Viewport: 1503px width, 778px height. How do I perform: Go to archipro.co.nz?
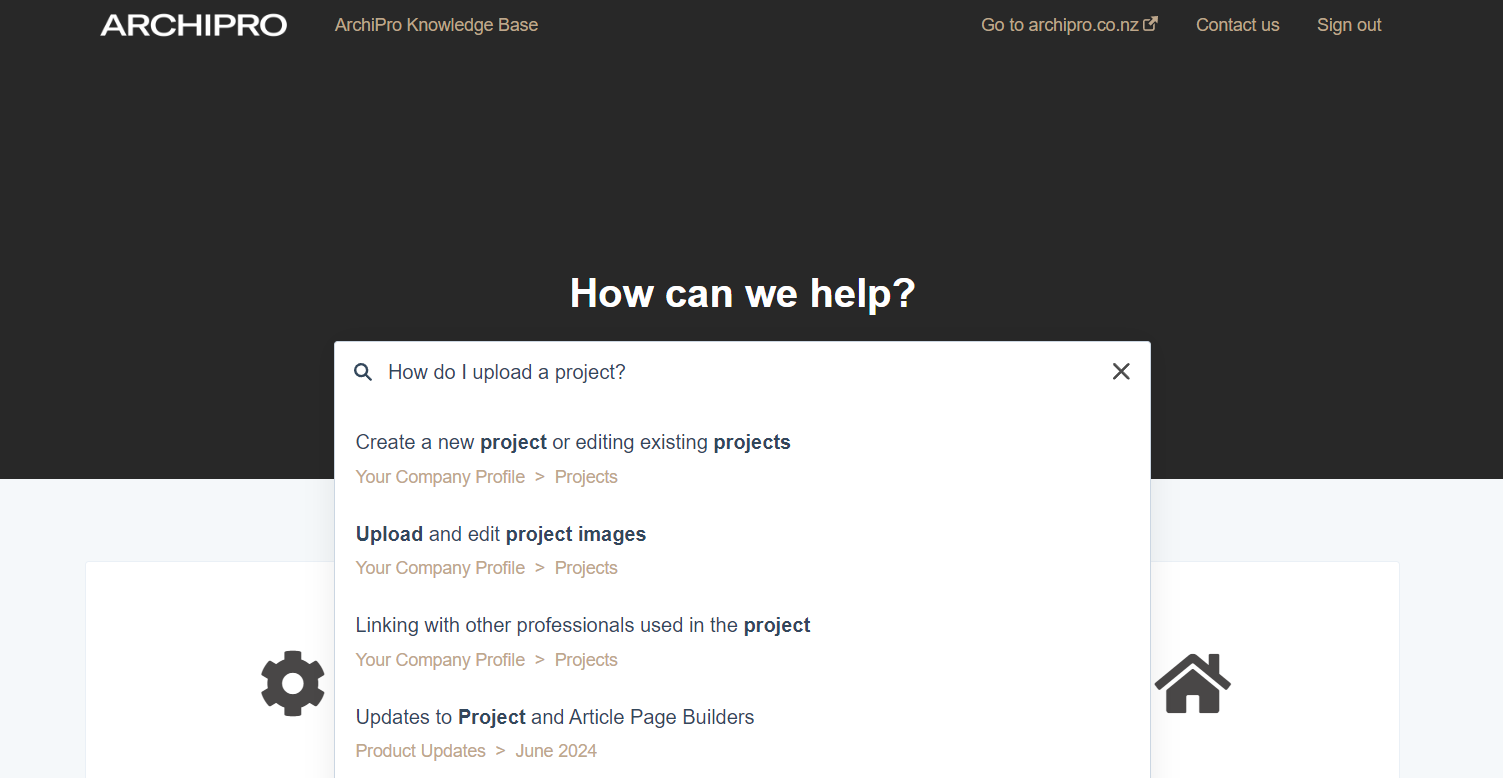(1060, 24)
